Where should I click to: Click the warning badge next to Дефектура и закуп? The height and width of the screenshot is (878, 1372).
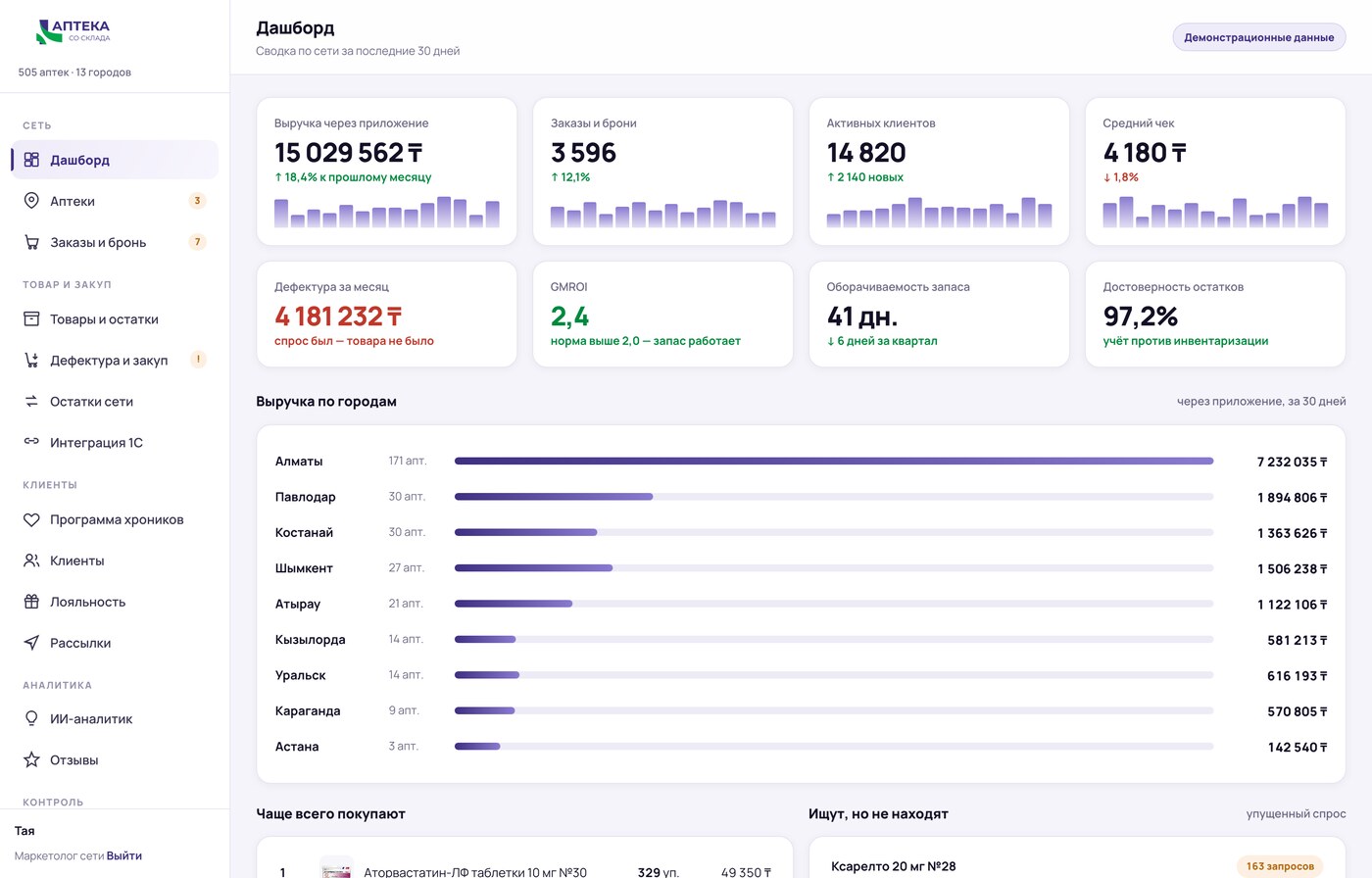point(197,360)
